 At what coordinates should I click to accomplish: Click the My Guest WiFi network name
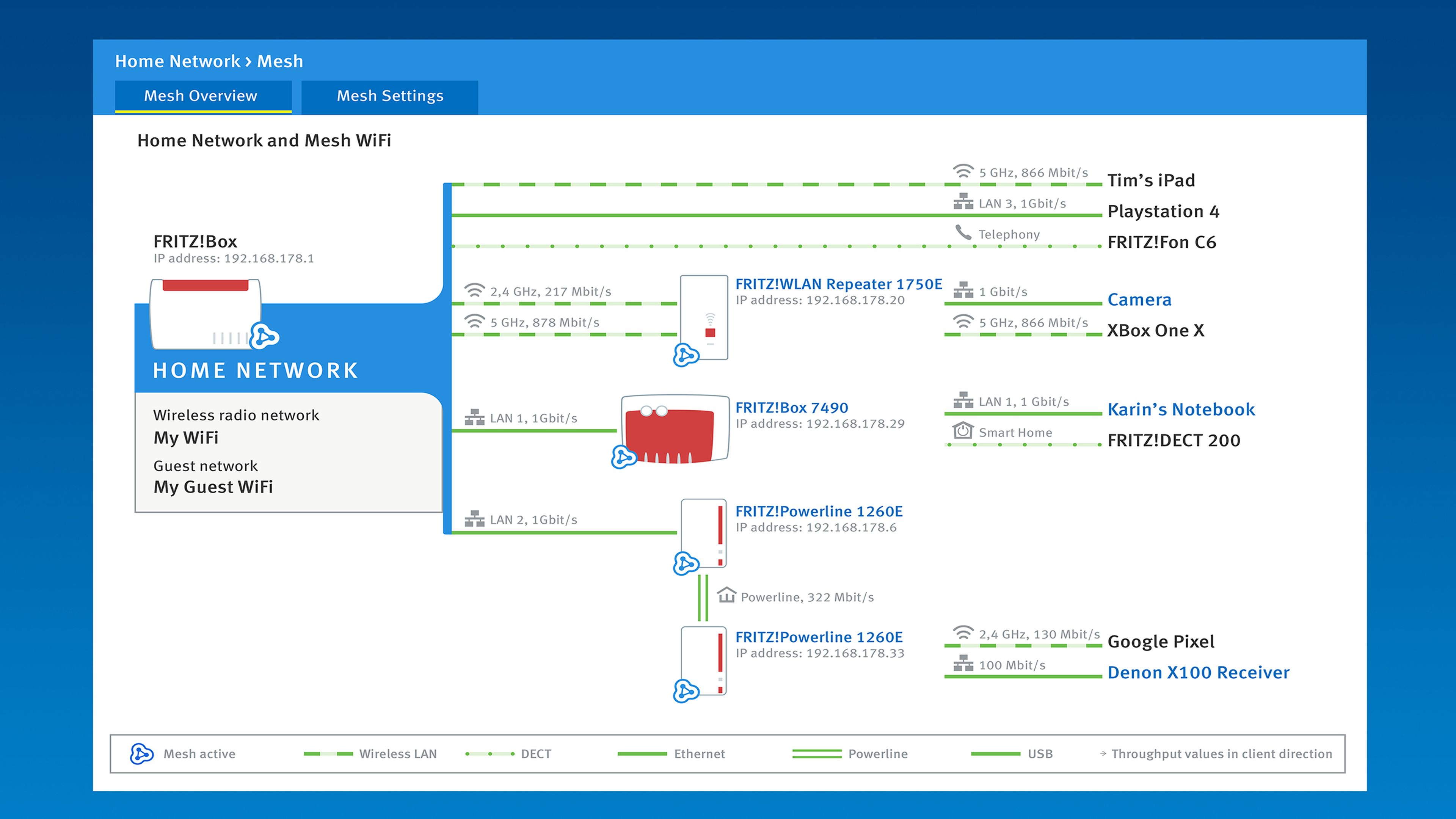click(x=213, y=486)
